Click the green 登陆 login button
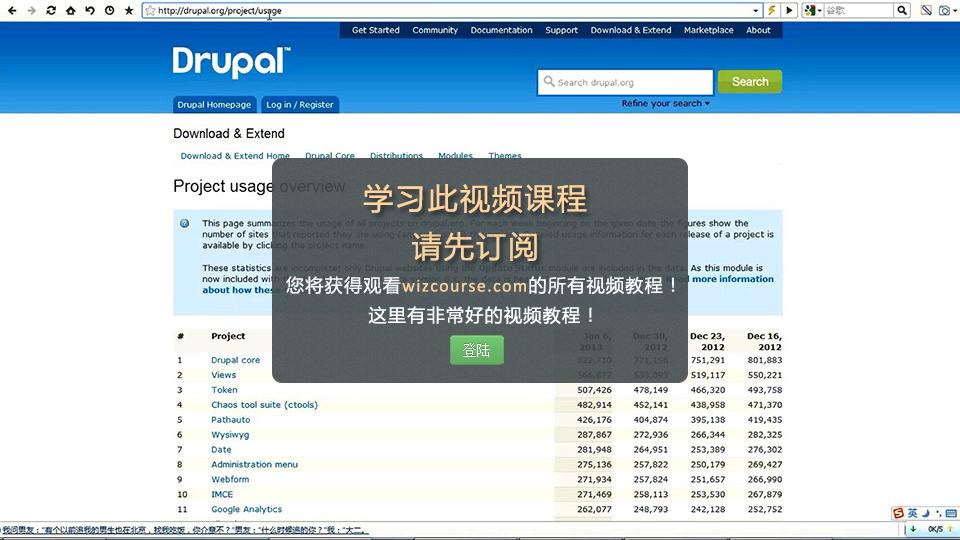The image size is (960, 540). 477,350
